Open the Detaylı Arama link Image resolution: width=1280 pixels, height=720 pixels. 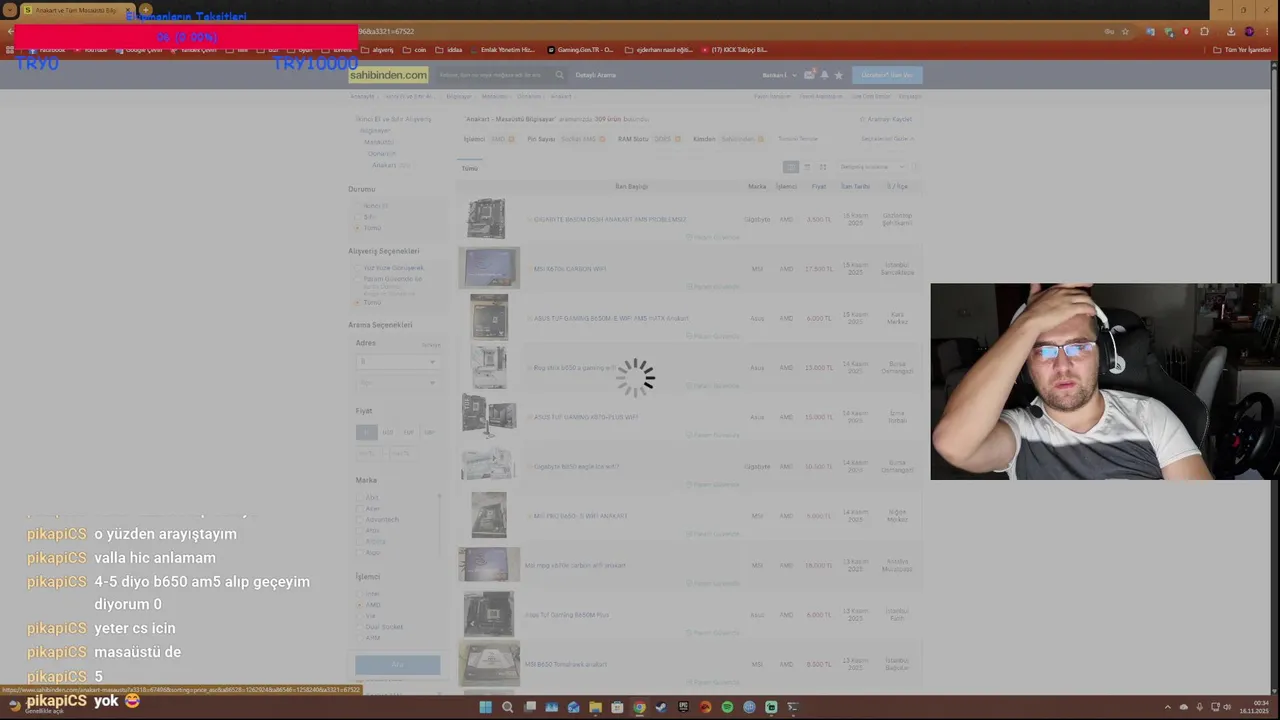pyautogui.click(x=596, y=75)
